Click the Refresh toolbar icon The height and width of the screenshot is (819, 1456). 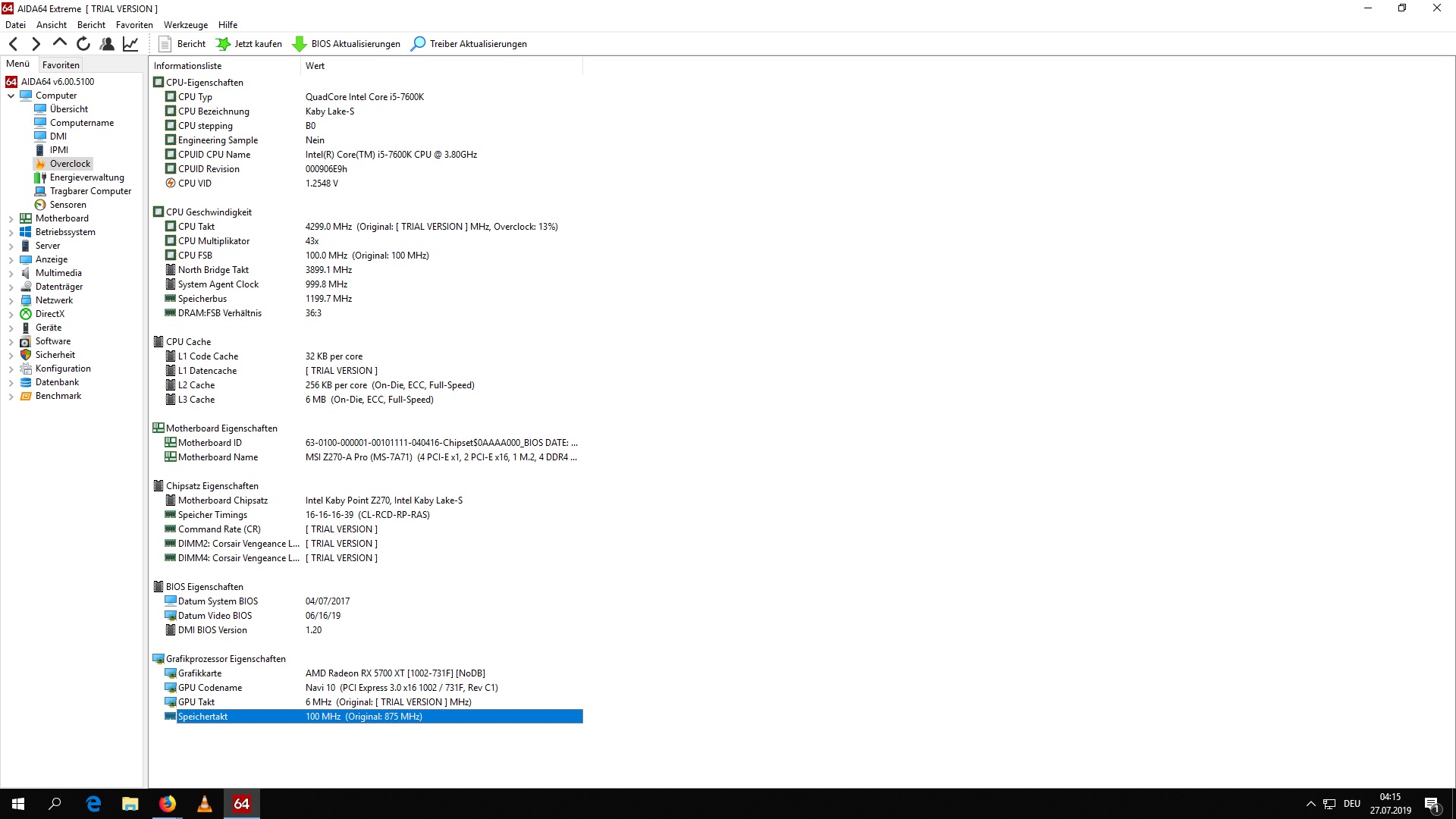click(x=83, y=44)
